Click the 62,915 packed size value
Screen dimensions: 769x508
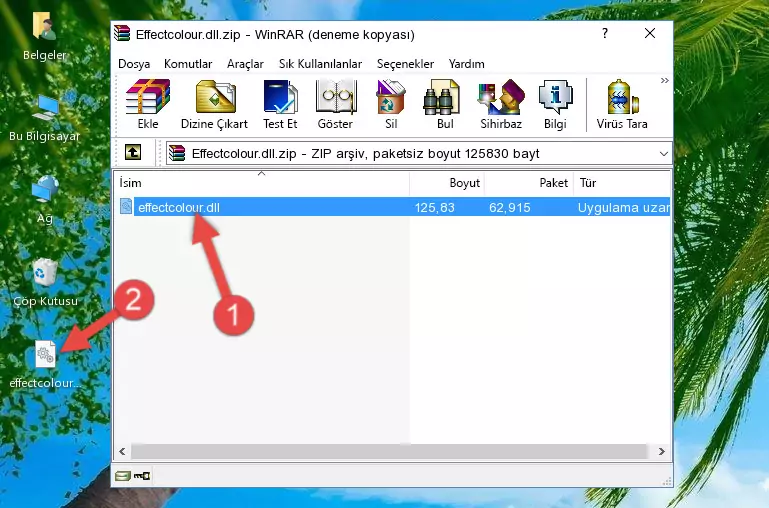(x=510, y=207)
